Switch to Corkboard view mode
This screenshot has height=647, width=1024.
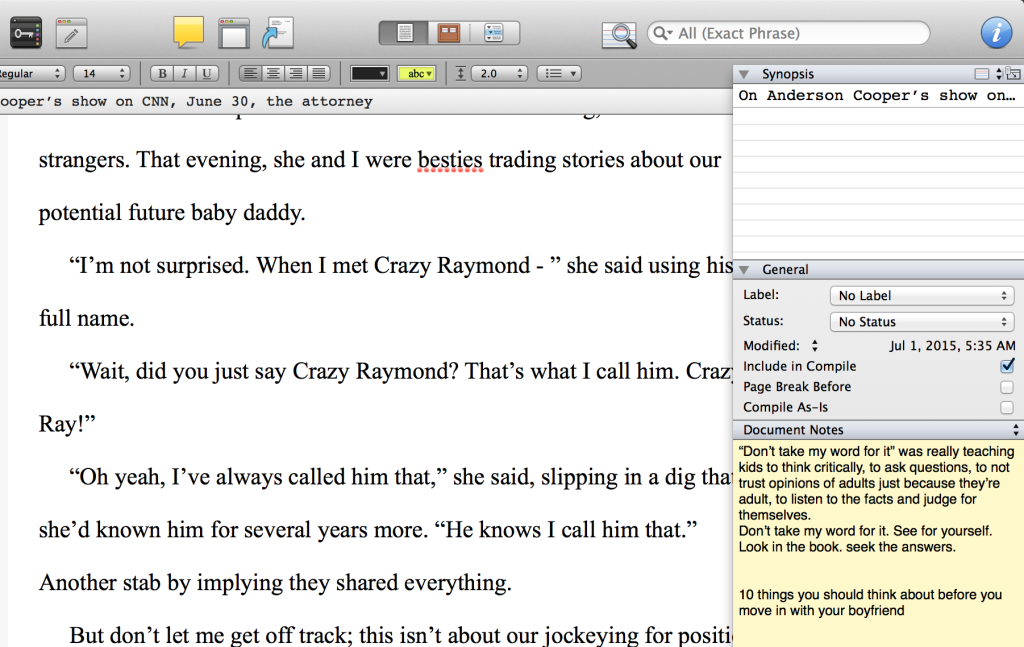[x=447, y=32]
